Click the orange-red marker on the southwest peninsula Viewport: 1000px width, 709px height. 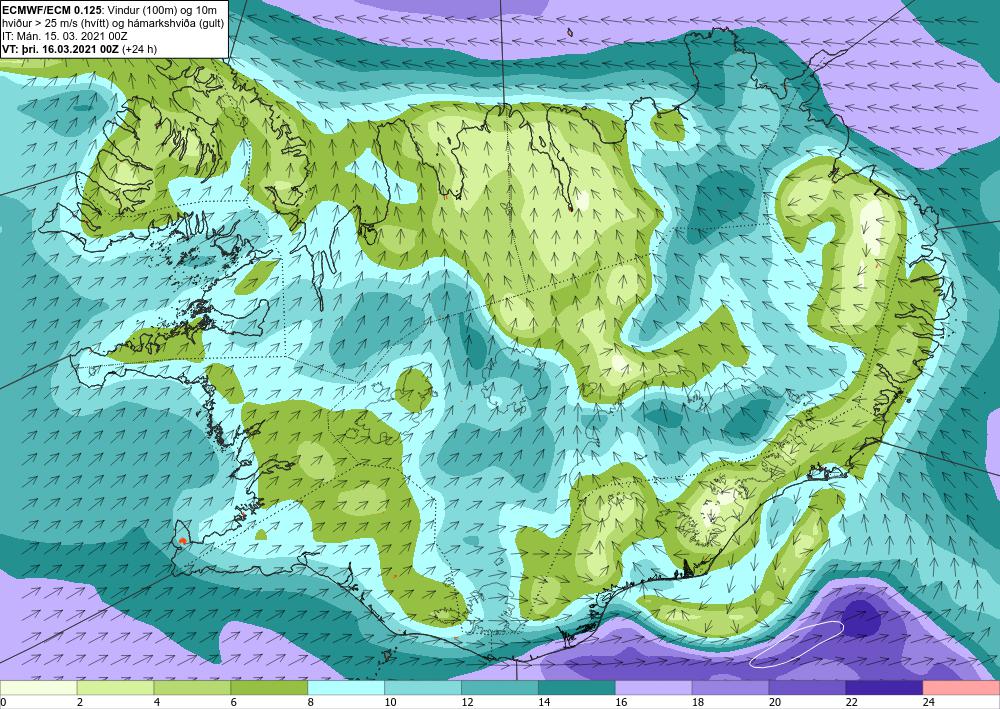[182, 541]
